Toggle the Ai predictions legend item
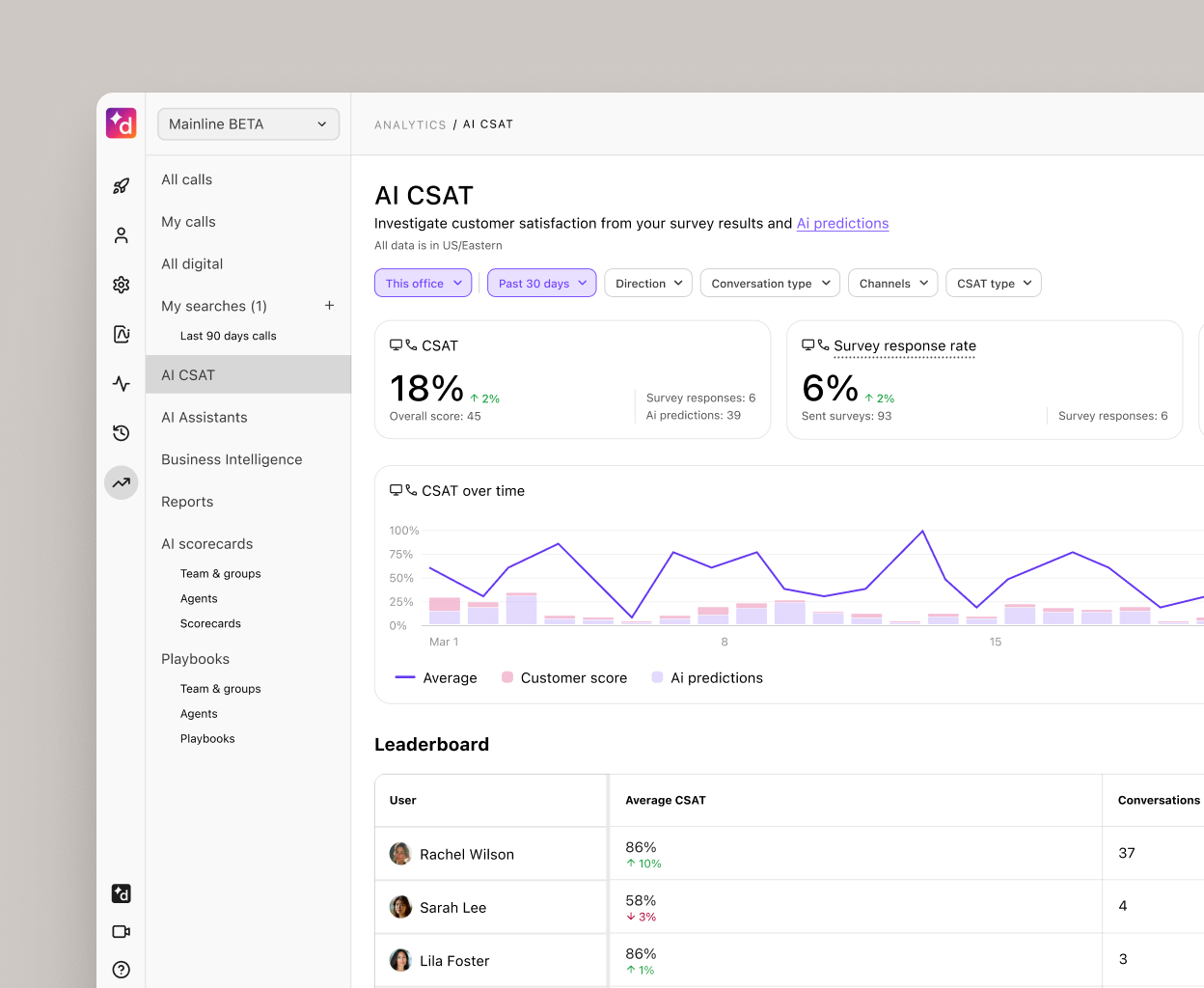1204x988 pixels. click(x=707, y=677)
